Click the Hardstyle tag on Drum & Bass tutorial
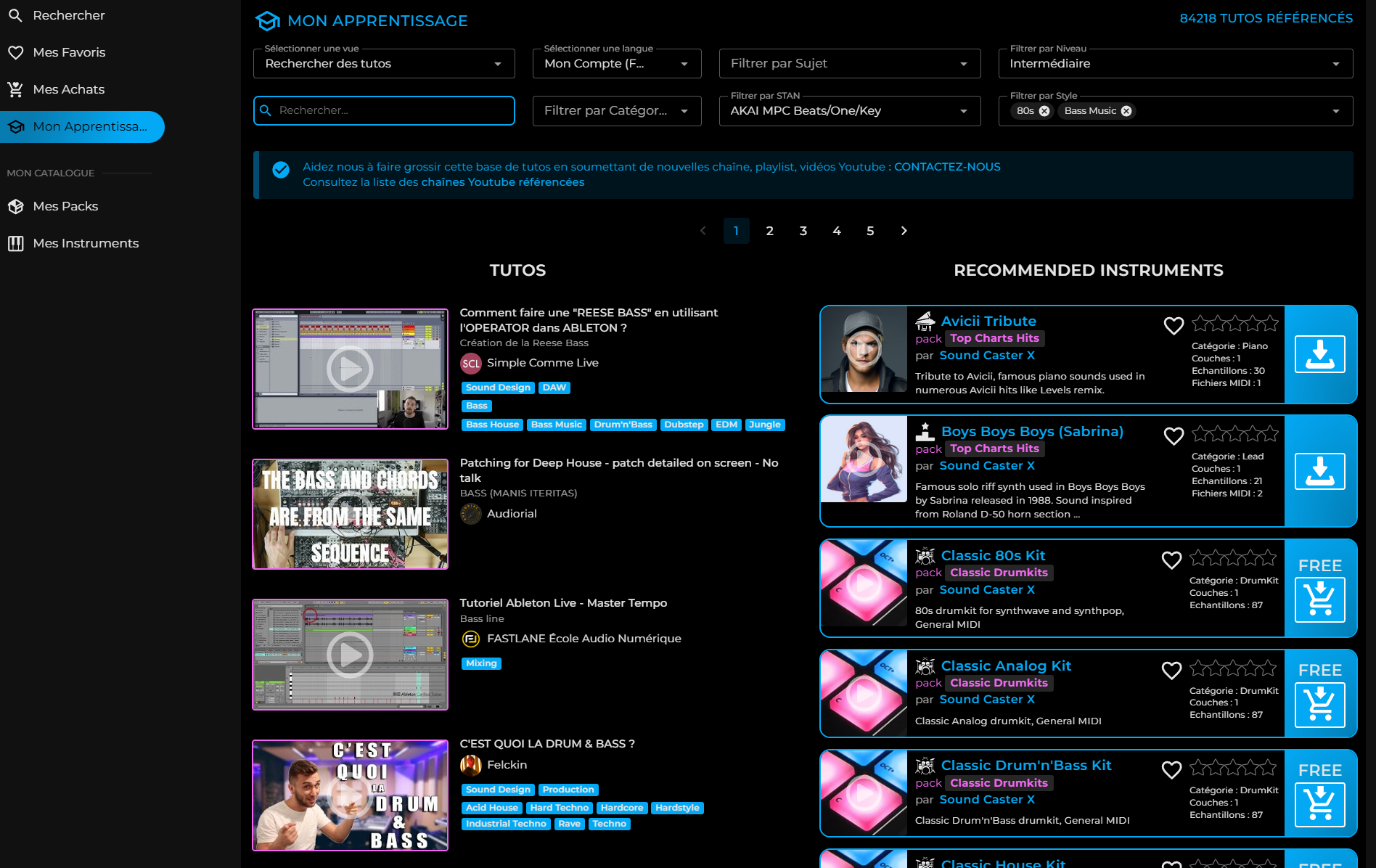The width and height of the screenshot is (1376, 868). point(677,808)
